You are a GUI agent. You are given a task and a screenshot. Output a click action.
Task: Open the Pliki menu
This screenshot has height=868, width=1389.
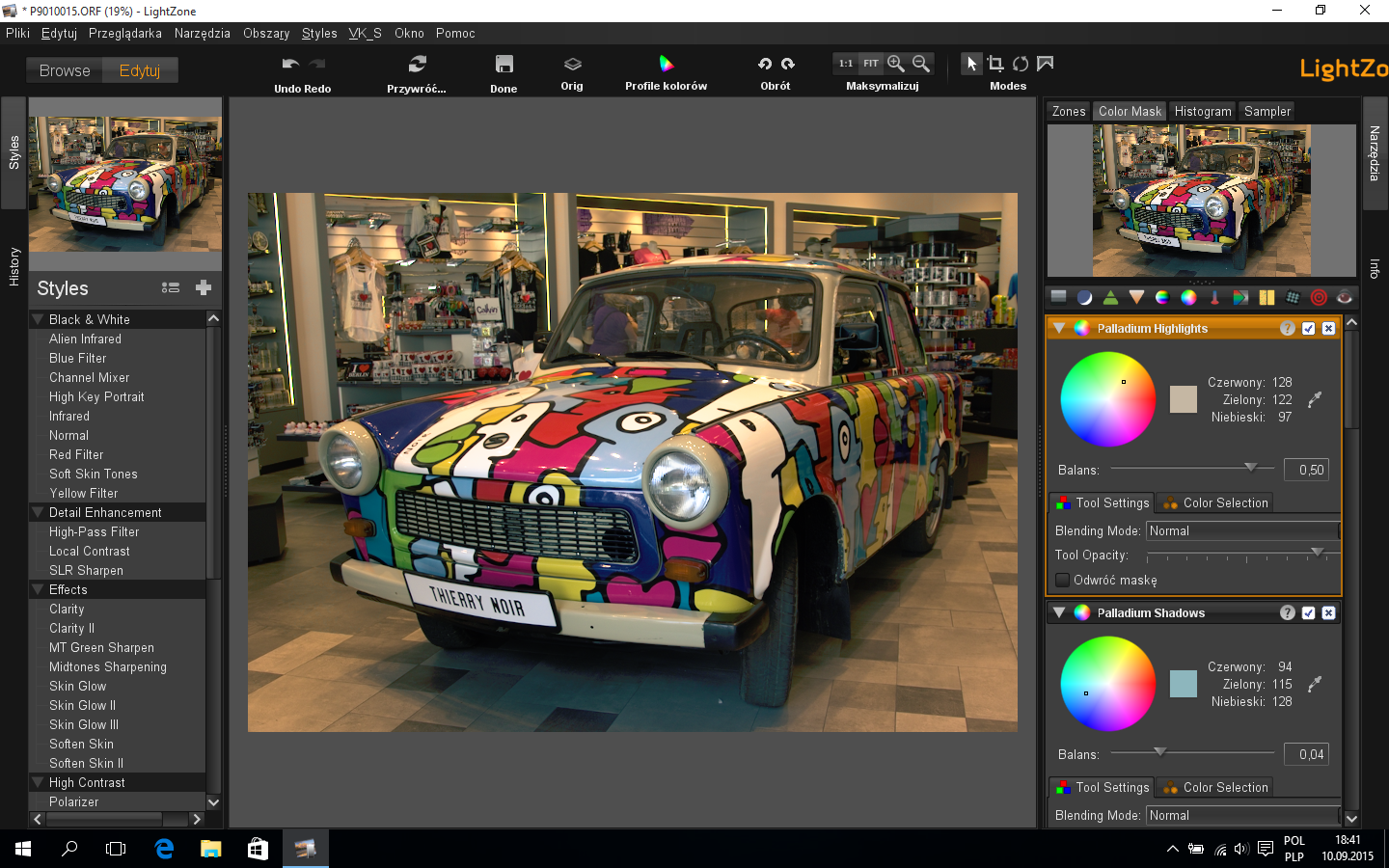tap(17, 33)
